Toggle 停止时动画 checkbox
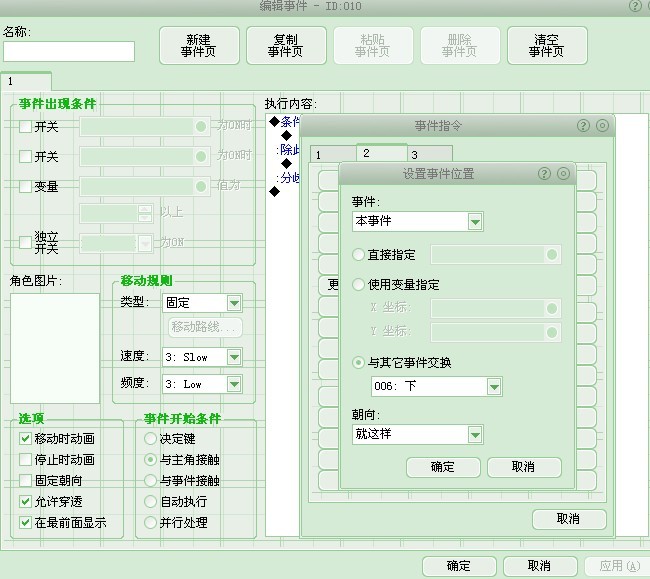Viewport: 650px width, 579px height. pyautogui.click(x=25, y=459)
